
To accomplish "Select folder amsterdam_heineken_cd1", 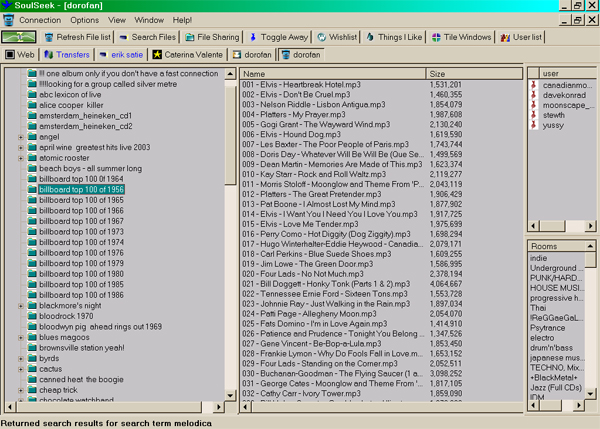I will [86, 115].
